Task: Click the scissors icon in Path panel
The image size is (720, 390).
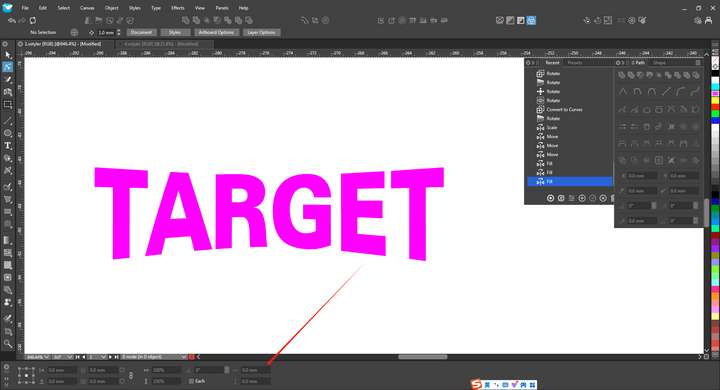Action: pyautogui.click(x=671, y=160)
